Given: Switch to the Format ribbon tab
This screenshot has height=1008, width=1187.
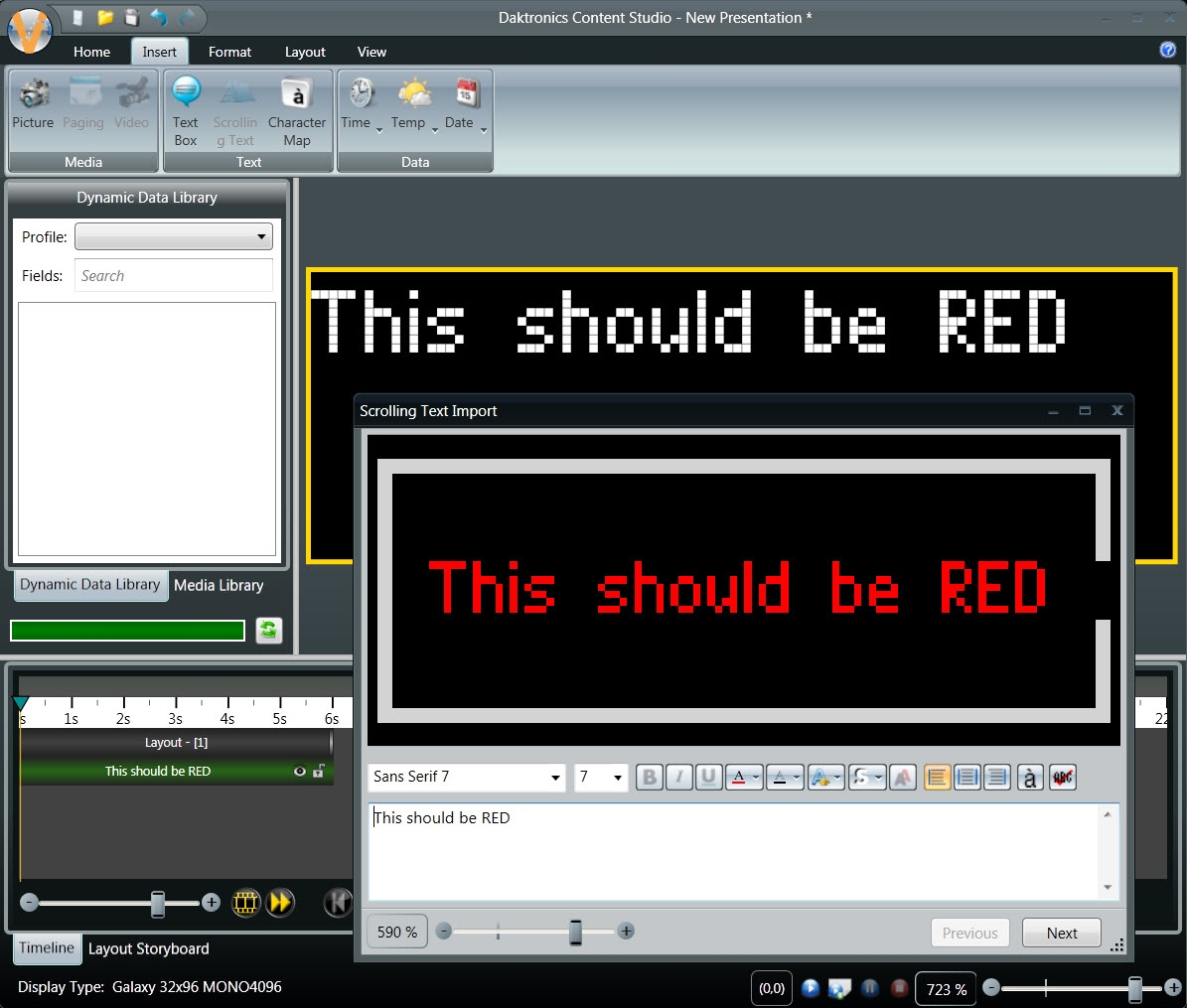Looking at the screenshot, I should (229, 52).
